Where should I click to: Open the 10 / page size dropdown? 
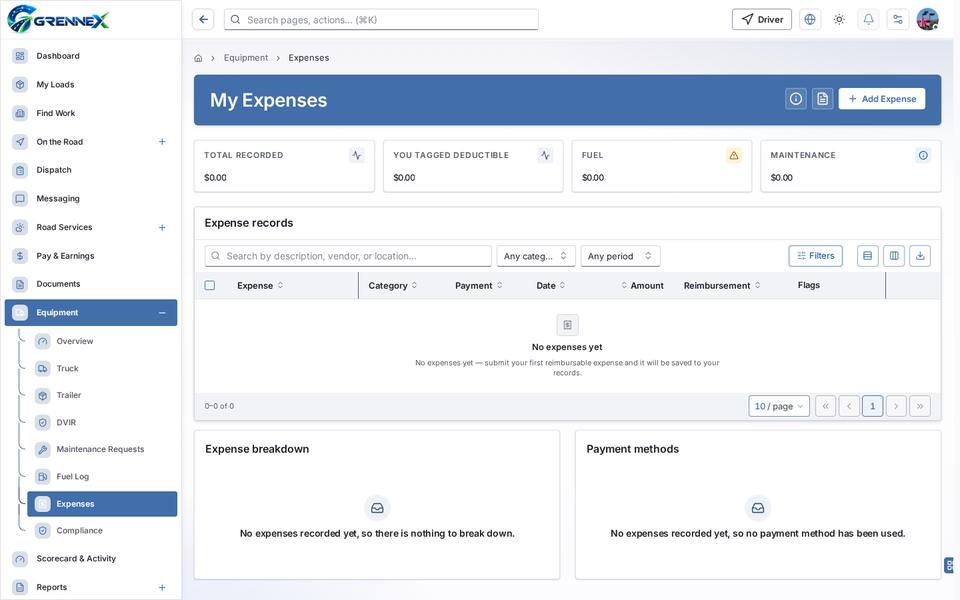click(779, 406)
